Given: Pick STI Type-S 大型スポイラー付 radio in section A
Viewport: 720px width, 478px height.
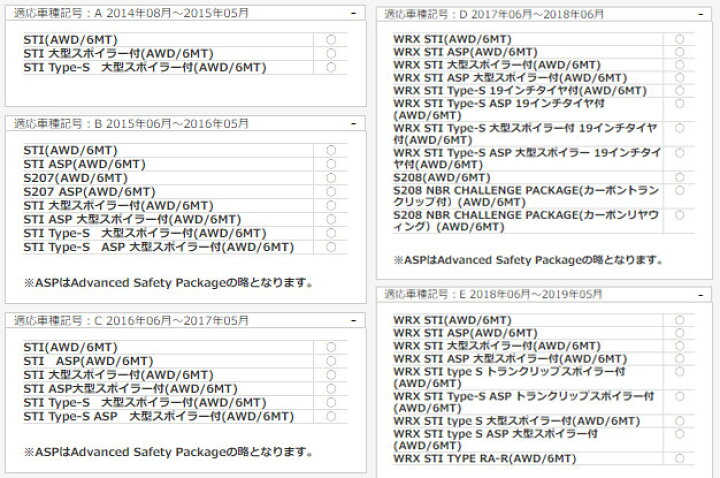Looking at the screenshot, I should click(x=331, y=67).
